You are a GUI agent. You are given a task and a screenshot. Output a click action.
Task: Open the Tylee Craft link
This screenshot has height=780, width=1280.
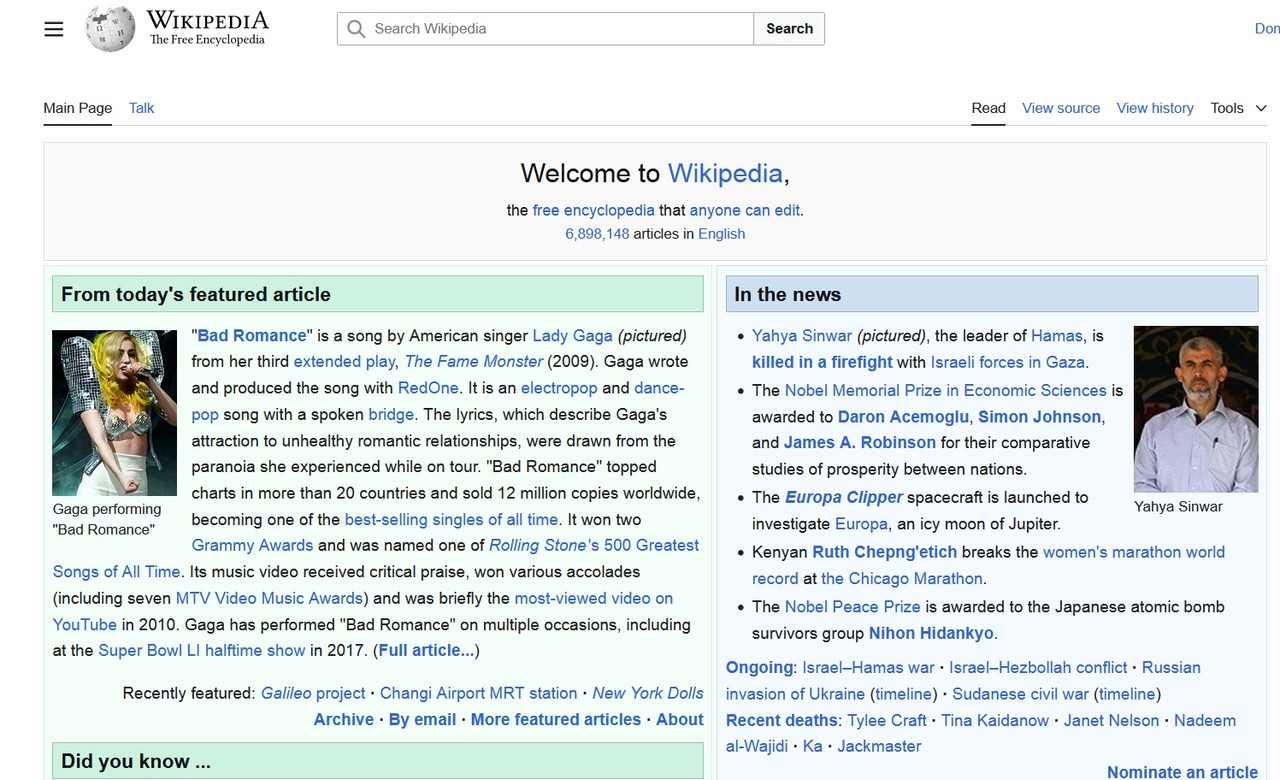(887, 720)
